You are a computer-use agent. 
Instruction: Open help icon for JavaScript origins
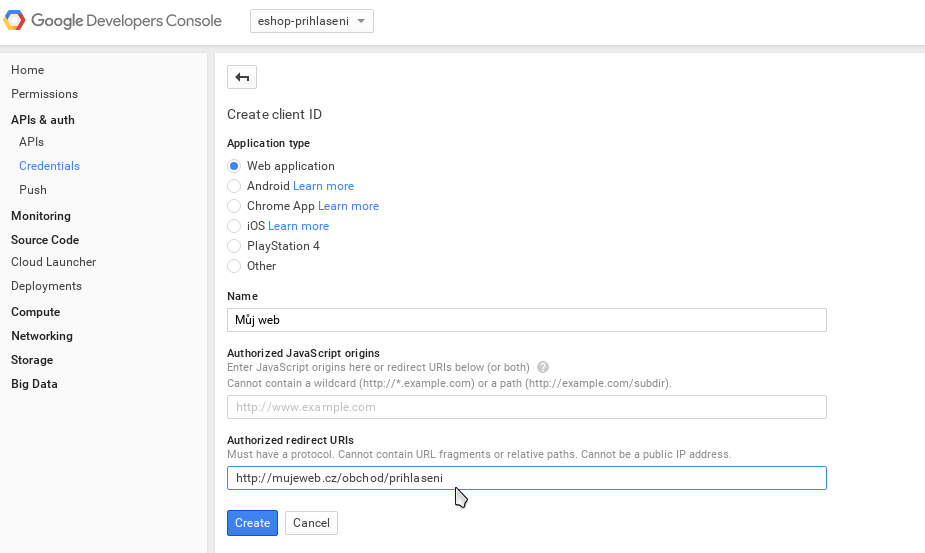[543, 367]
